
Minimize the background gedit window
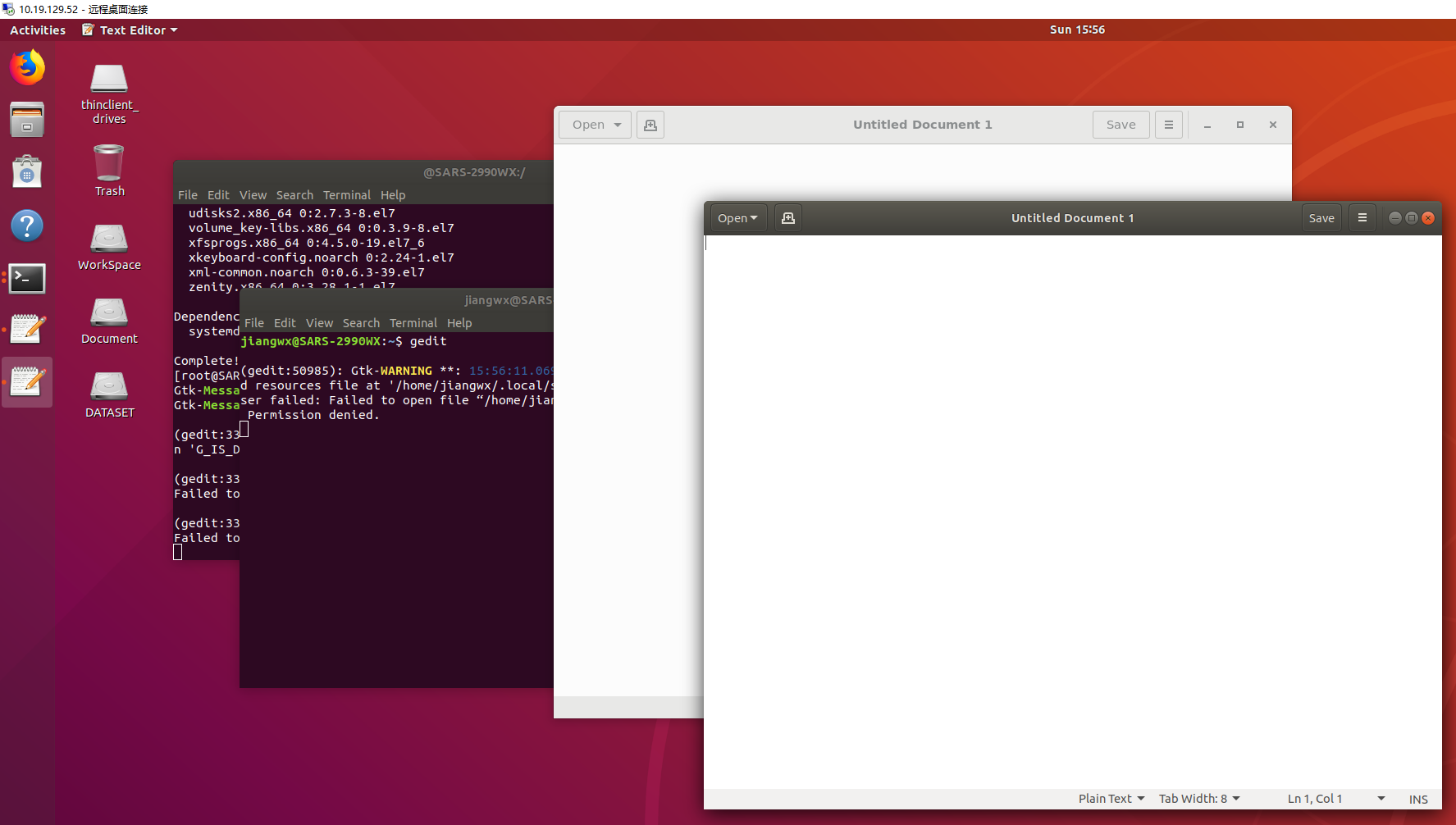1207,125
